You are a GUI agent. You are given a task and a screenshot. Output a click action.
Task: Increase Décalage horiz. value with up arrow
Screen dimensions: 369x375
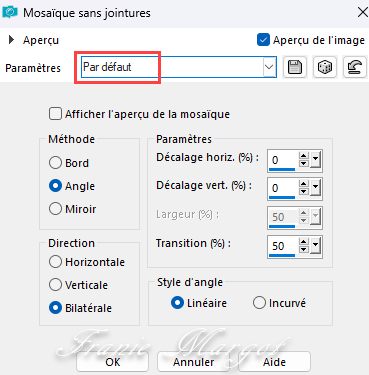(303, 156)
